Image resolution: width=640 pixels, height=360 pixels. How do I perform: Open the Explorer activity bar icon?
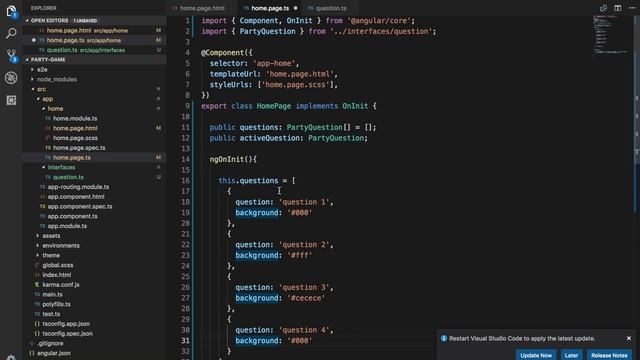click(11, 11)
